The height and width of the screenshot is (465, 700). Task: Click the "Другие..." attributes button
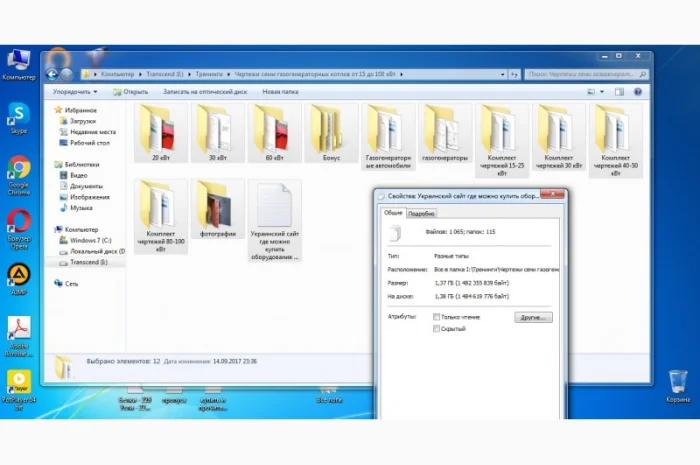[533, 317]
